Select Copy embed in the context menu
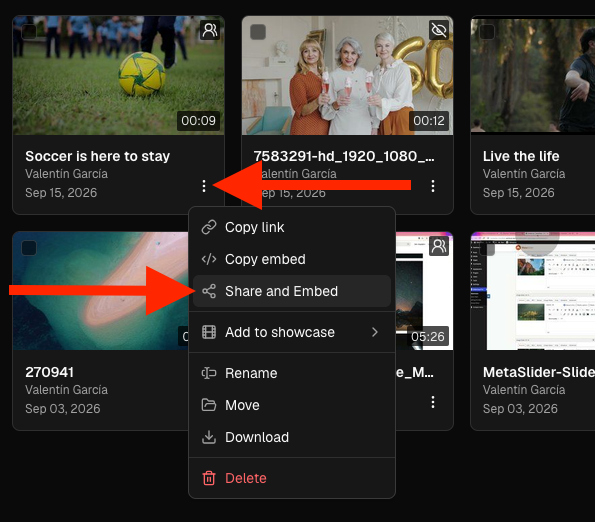Image resolution: width=595 pixels, height=522 pixels. (x=292, y=259)
